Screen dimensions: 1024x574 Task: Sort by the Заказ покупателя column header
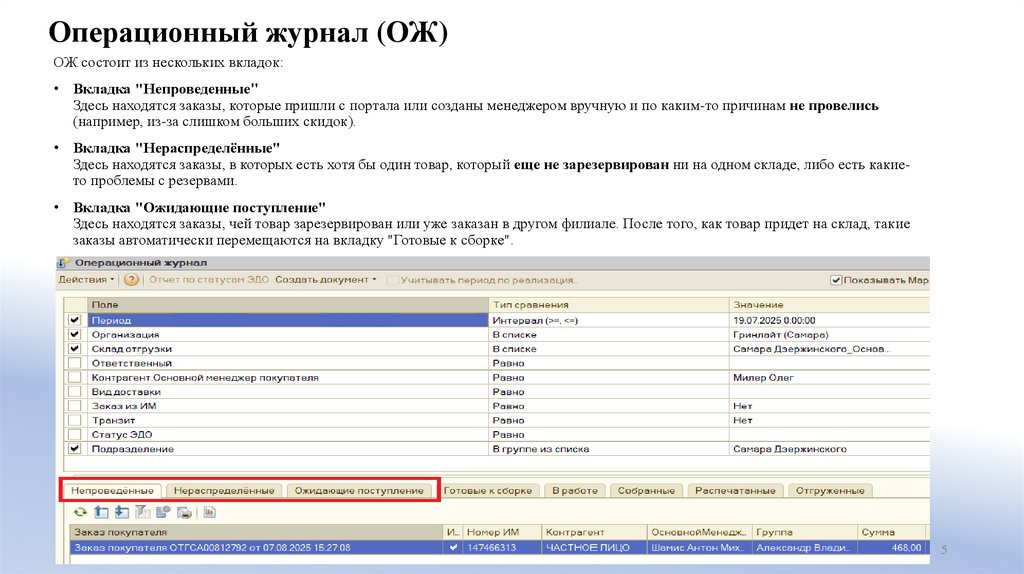[x=257, y=532]
